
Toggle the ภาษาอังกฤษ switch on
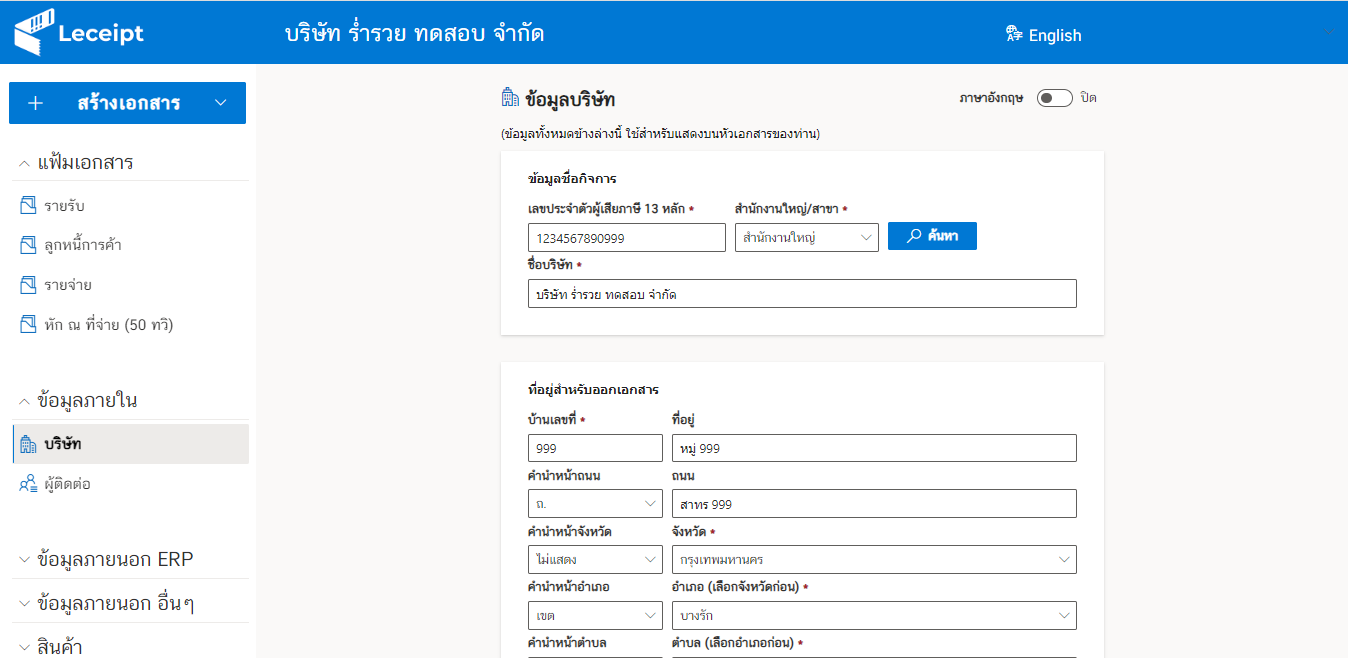click(x=1054, y=98)
